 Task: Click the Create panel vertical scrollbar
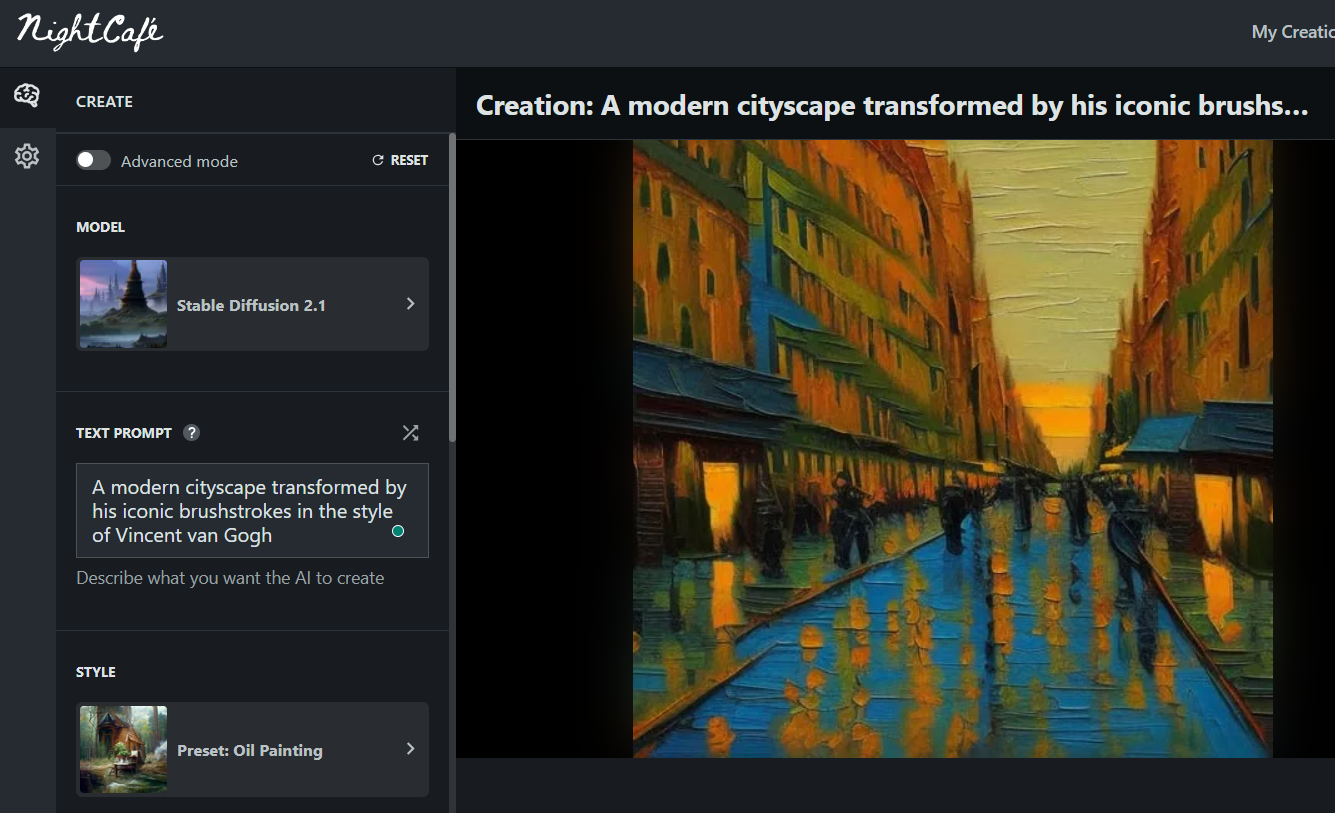click(452, 290)
